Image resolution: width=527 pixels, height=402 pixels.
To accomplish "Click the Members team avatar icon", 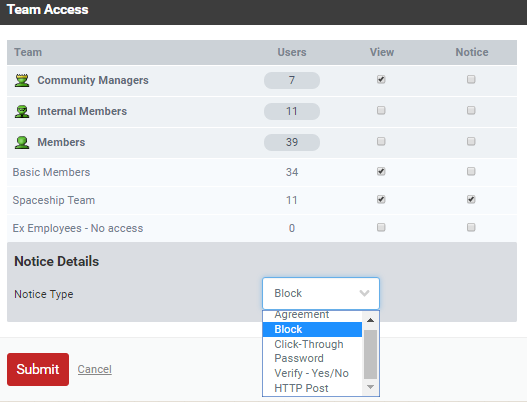I will (x=22, y=143).
